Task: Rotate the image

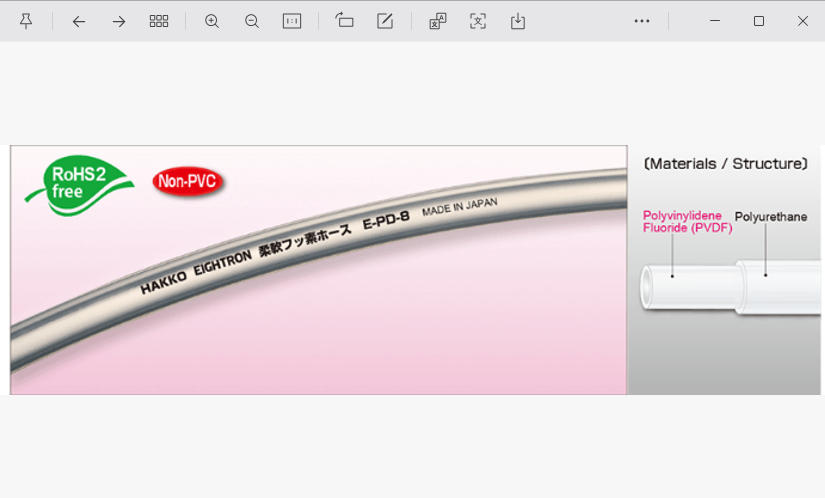Action: tap(345, 21)
